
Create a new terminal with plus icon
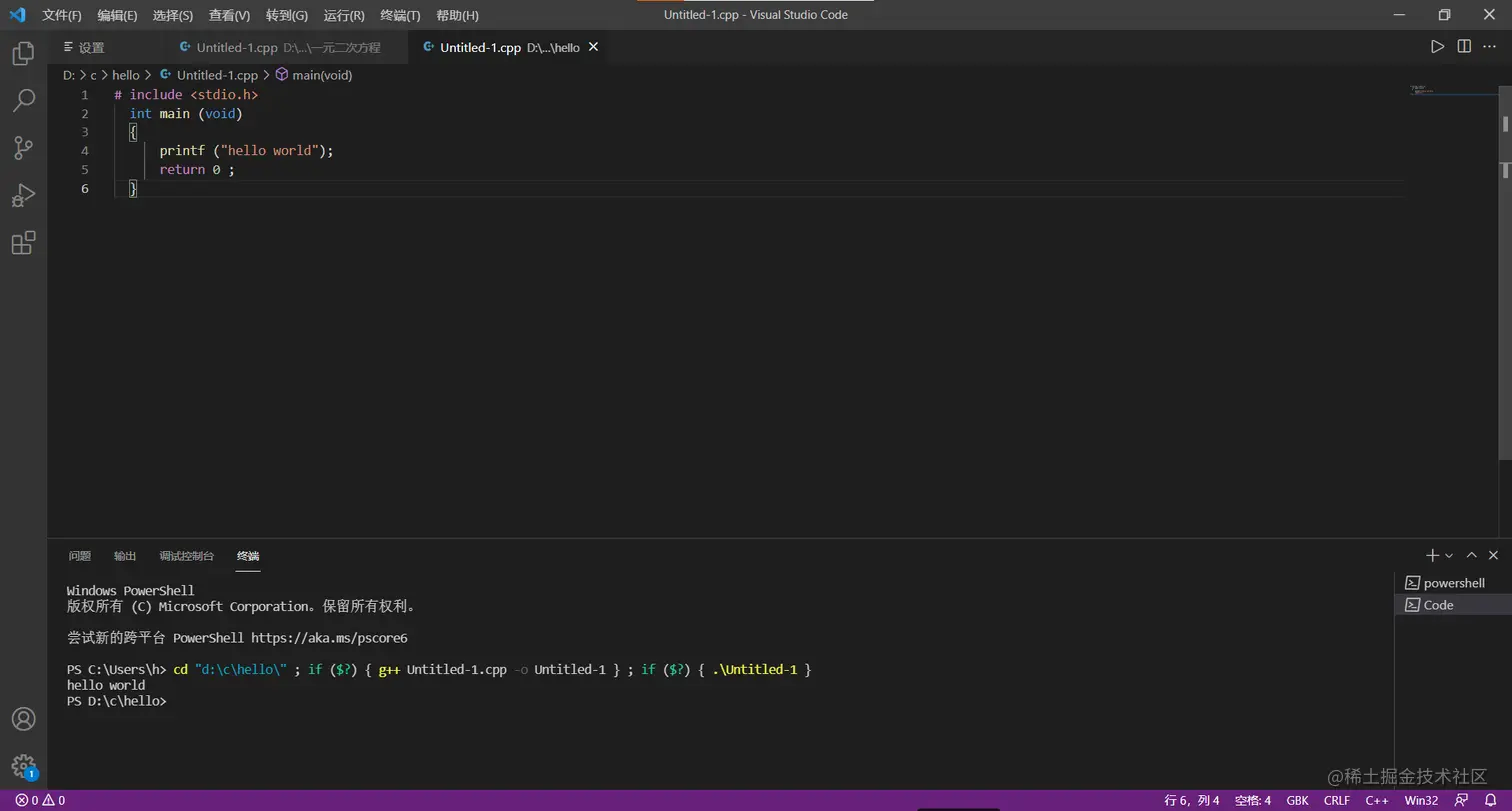[1432, 555]
